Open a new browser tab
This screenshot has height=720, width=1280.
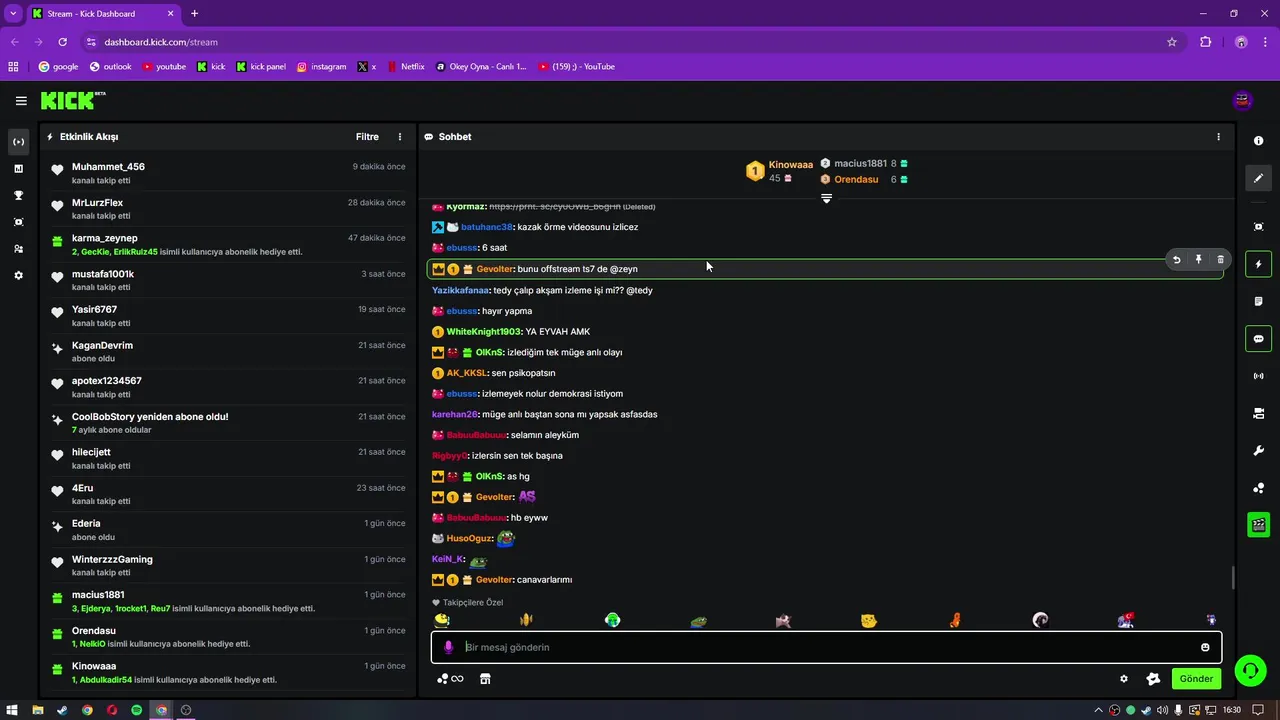(x=194, y=14)
